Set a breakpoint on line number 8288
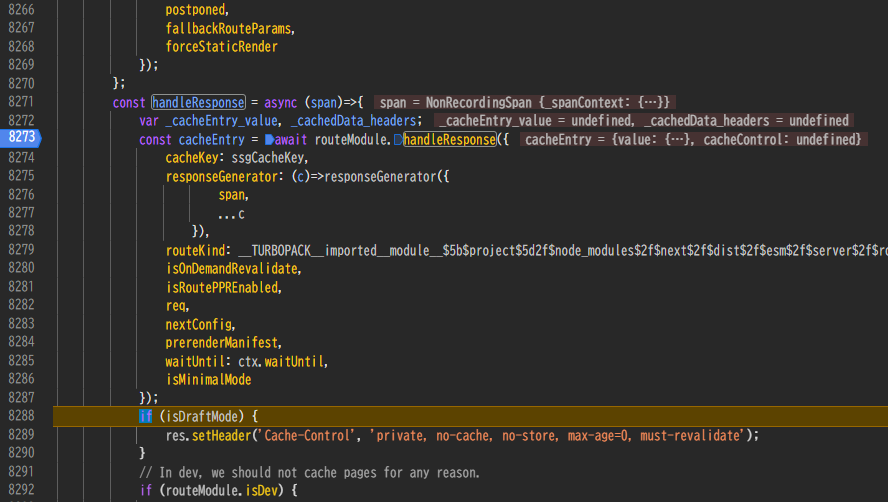Viewport: 888px width, 502px height. coord(21,416)
